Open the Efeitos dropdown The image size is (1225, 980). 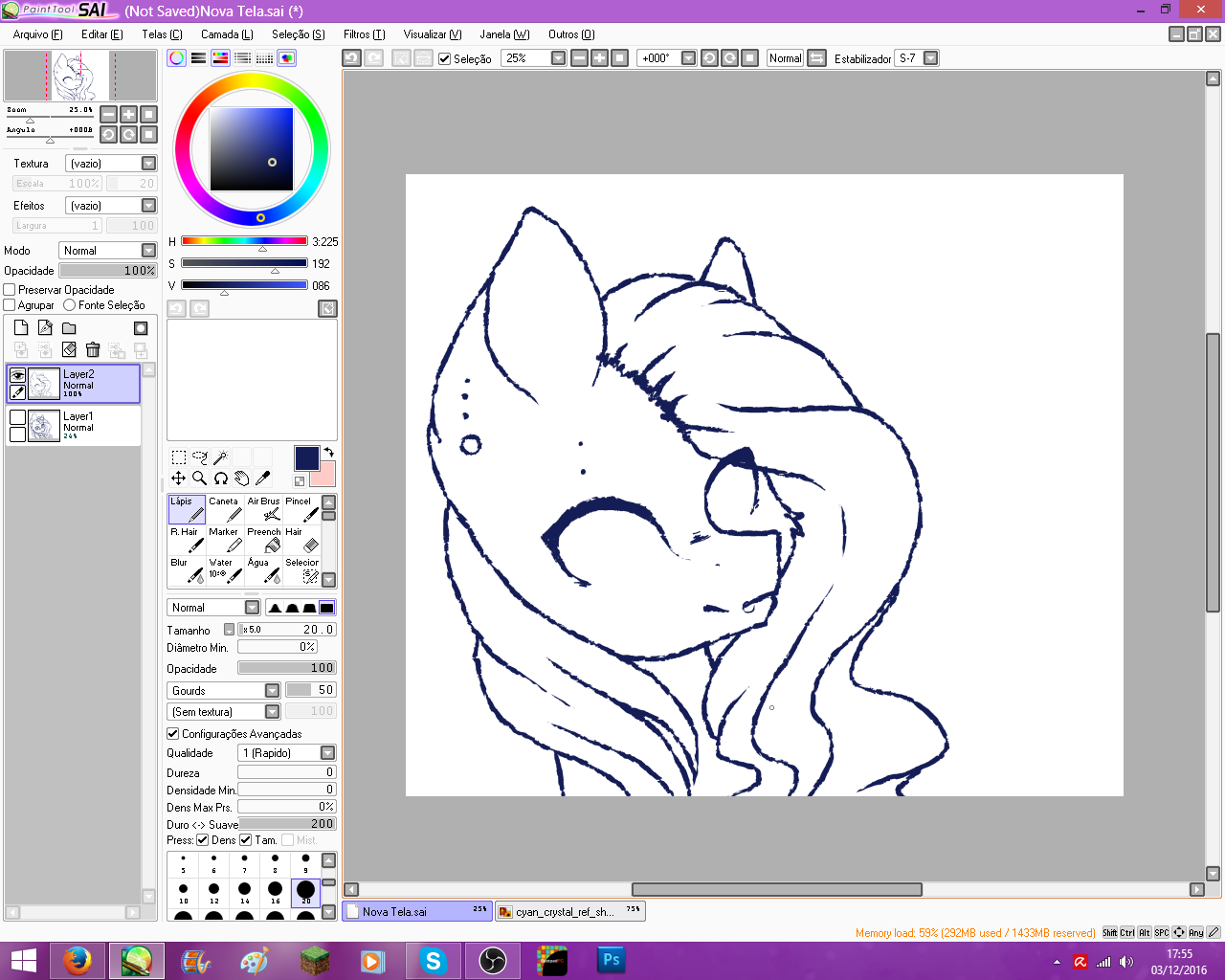click(111, 206)
